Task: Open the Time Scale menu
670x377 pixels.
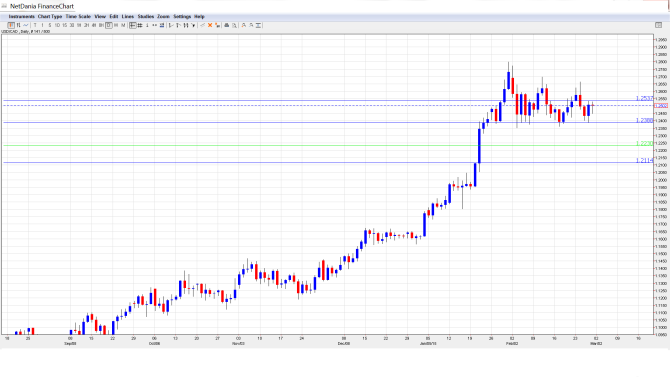Action: click(78, 17)
